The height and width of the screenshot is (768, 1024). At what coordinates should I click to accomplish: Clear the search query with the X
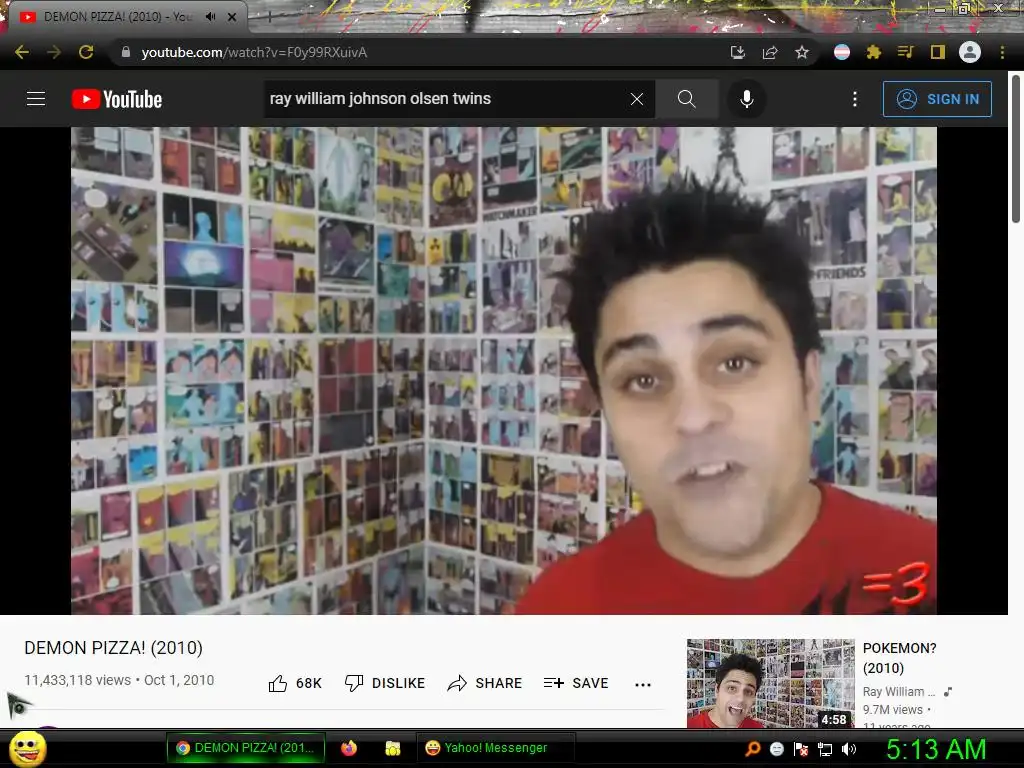(x=637, y=99)
